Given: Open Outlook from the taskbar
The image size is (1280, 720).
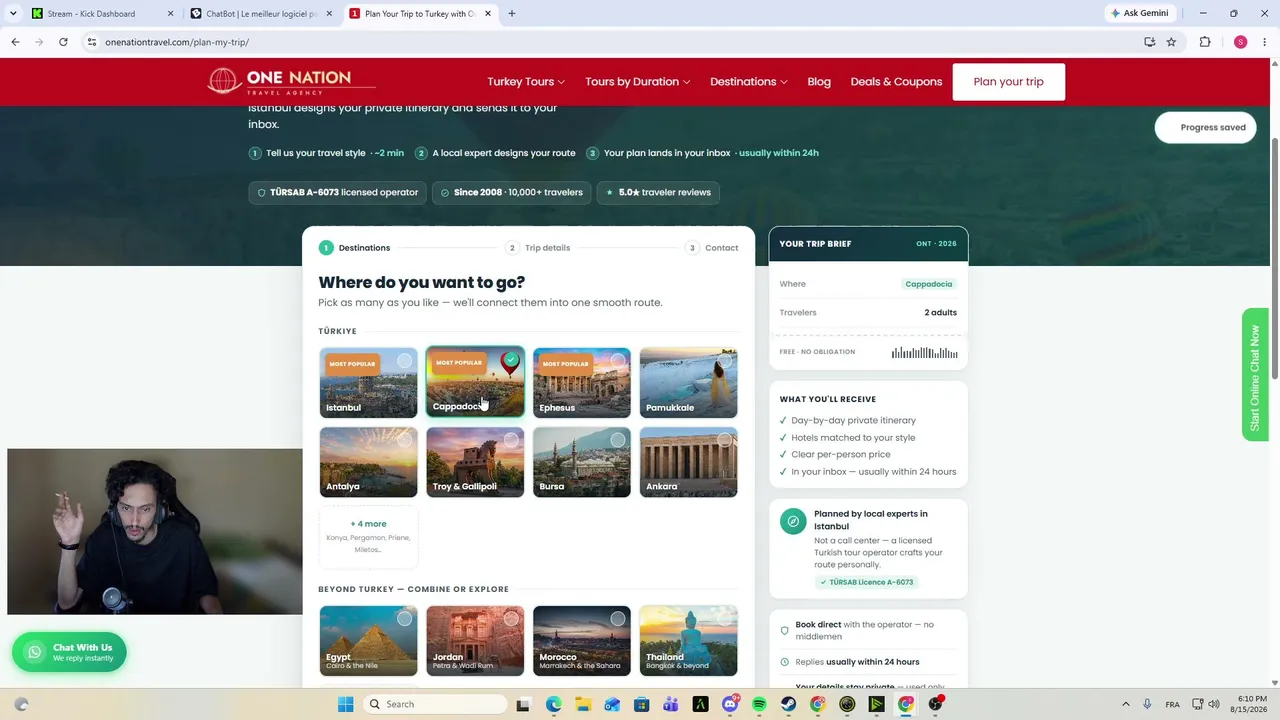Looking at the screenshot, I should pyautogui.click(x=612, y=704).
